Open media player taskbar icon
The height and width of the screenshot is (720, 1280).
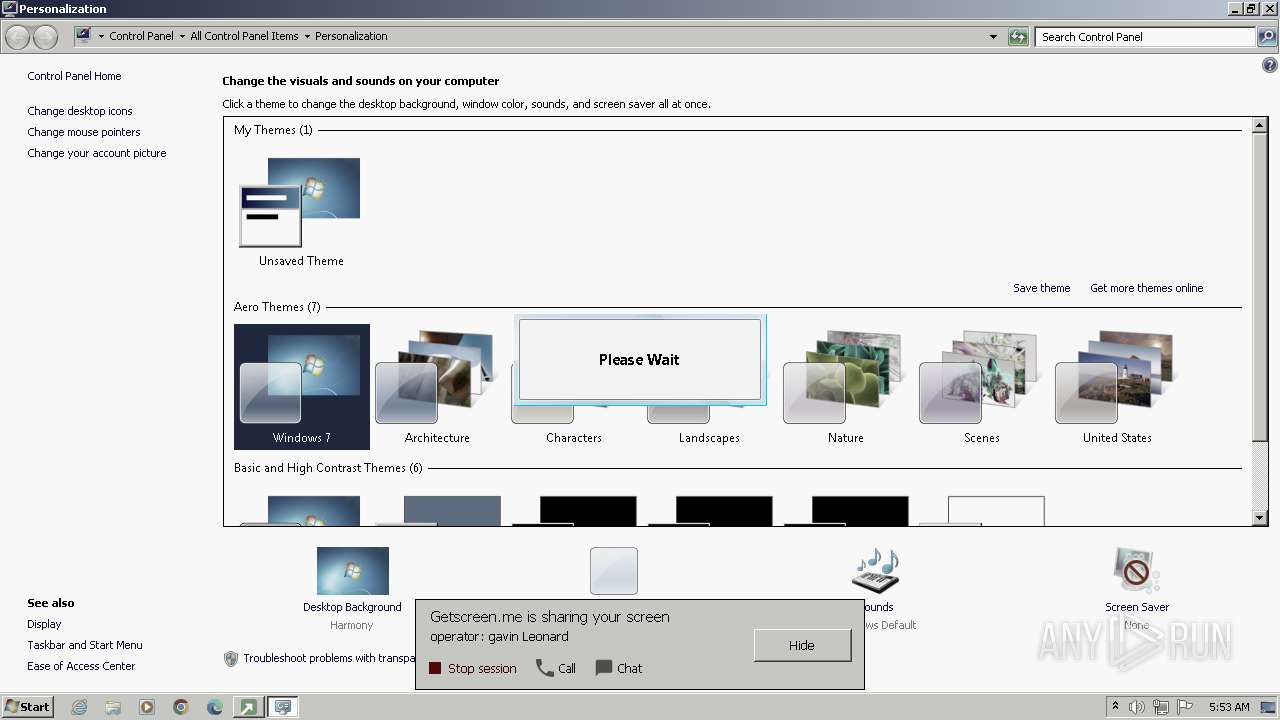point(147,707)
